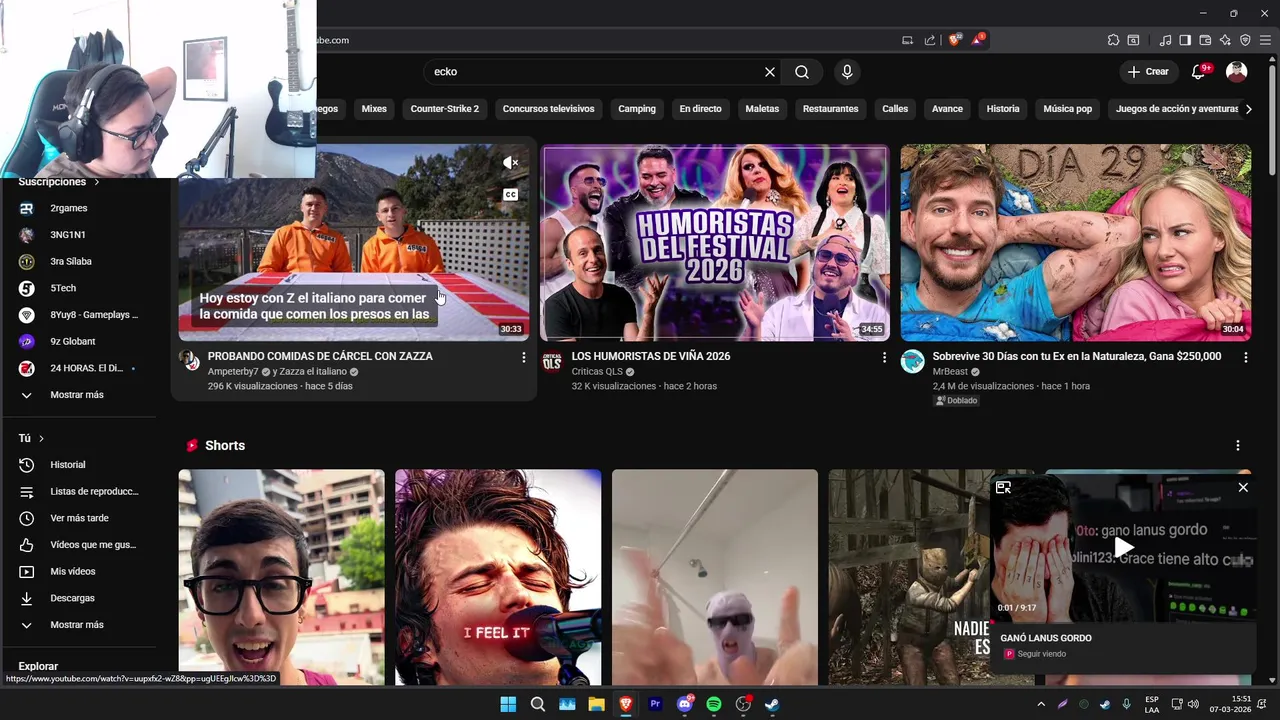Open Premiere Pro from the taskbar
1280x720 pixels.
(655, 704)
